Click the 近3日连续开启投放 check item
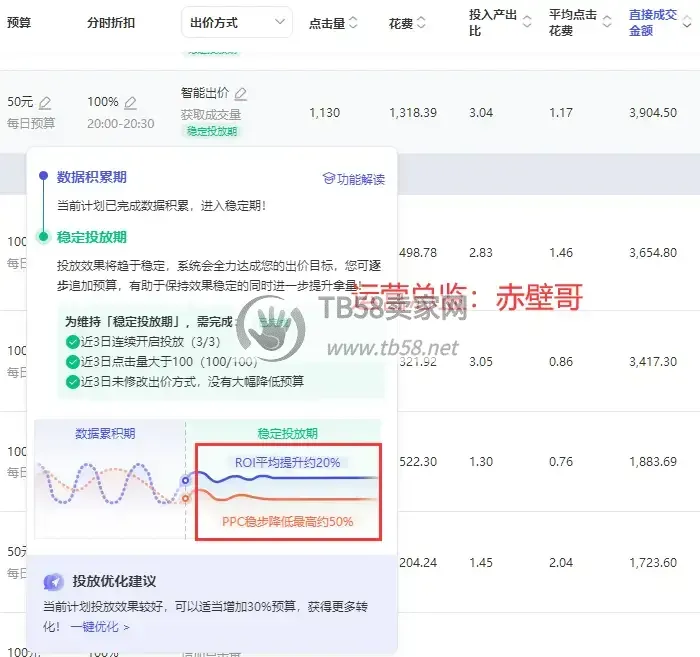The image size is (700, 657). click(143, 342)
